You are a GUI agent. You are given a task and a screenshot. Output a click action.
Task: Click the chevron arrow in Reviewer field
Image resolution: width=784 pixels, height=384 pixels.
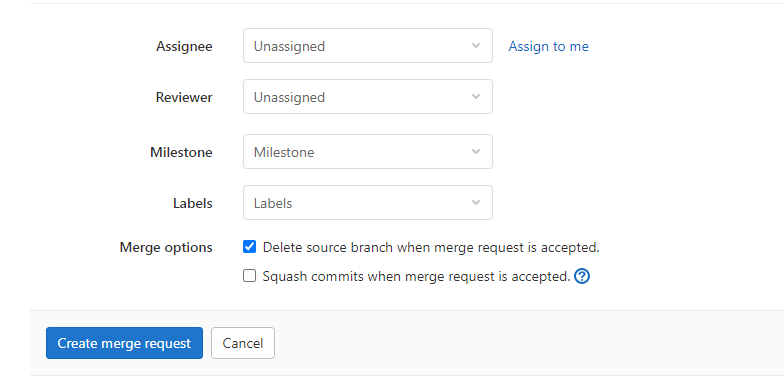(x=476, y=97)
